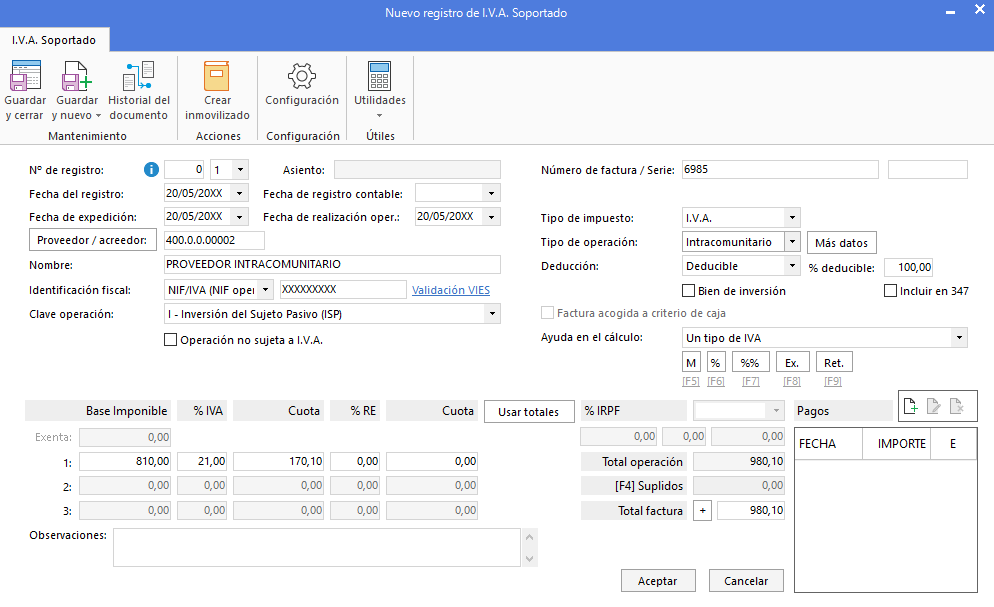
Task: Click the info icon beside Nº de registro
Action: pos(151,169)
